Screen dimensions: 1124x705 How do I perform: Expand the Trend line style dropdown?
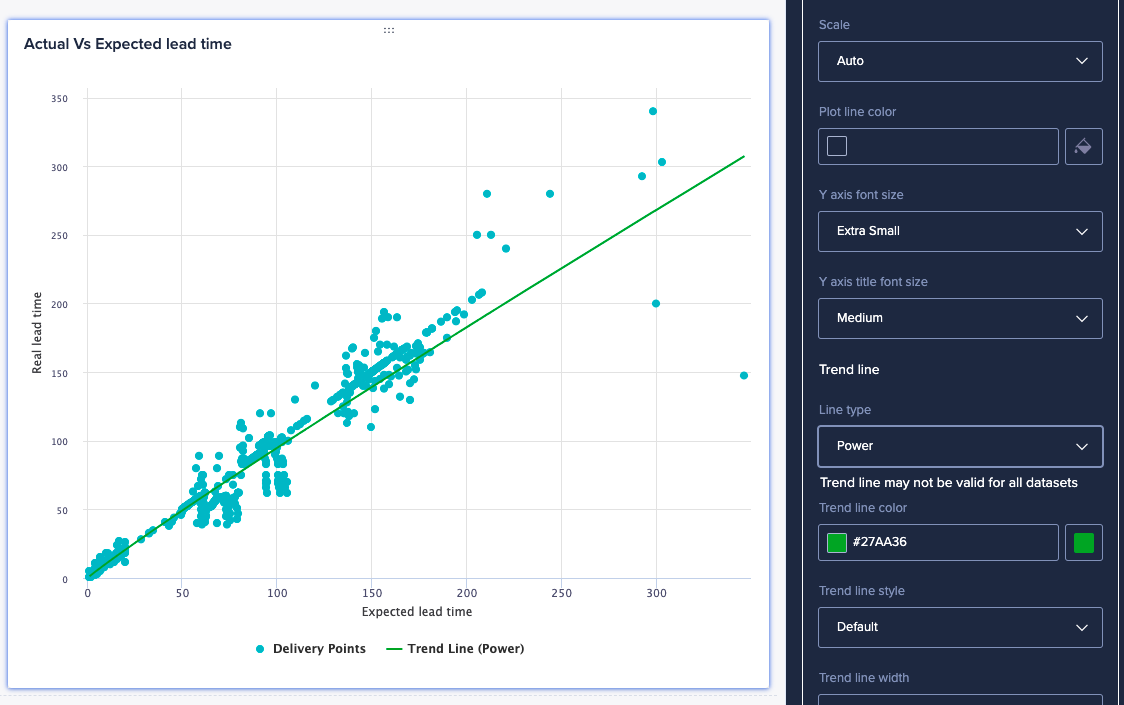coord(960,627)
